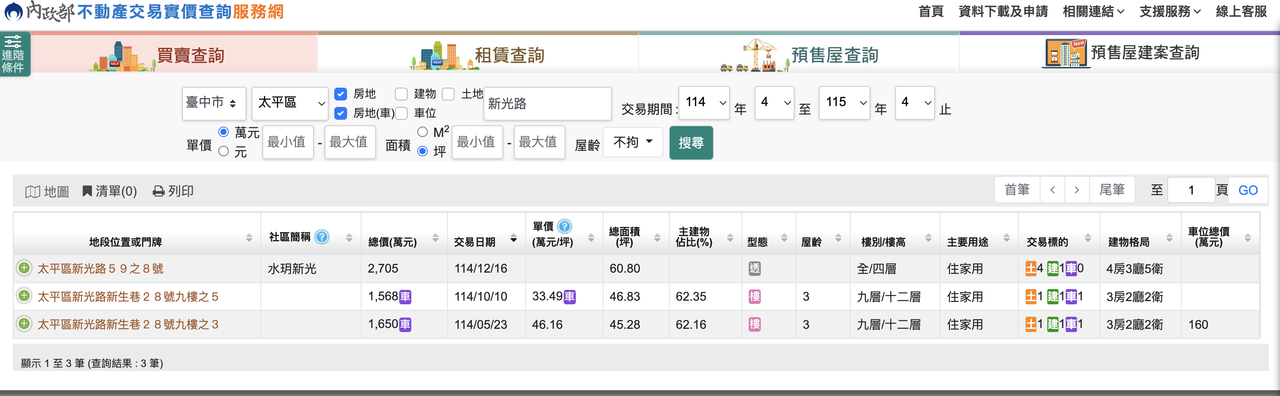The image size is (1280, 396).
Task: Switch to the 預售屋建案查詢 tab
Action: coord(1119,52)
